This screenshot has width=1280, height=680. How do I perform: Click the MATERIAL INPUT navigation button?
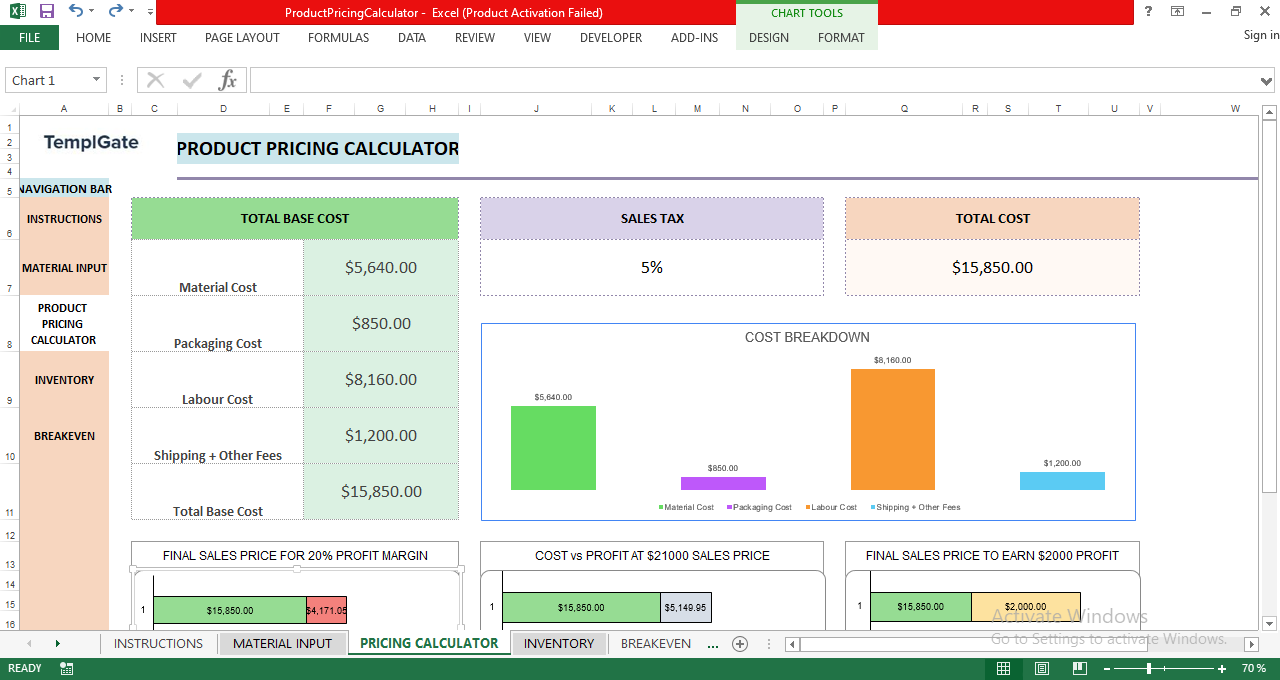pos(64,268)
